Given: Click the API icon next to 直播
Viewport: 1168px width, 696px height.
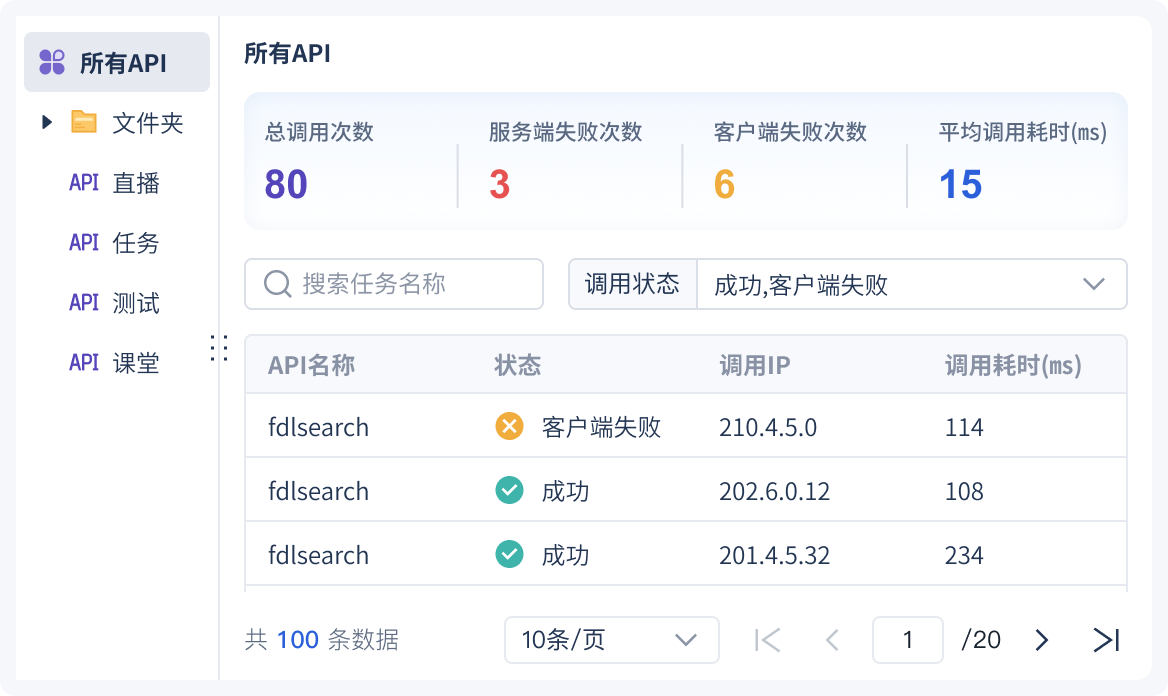Looking at the screenshot, I should 84,183.
